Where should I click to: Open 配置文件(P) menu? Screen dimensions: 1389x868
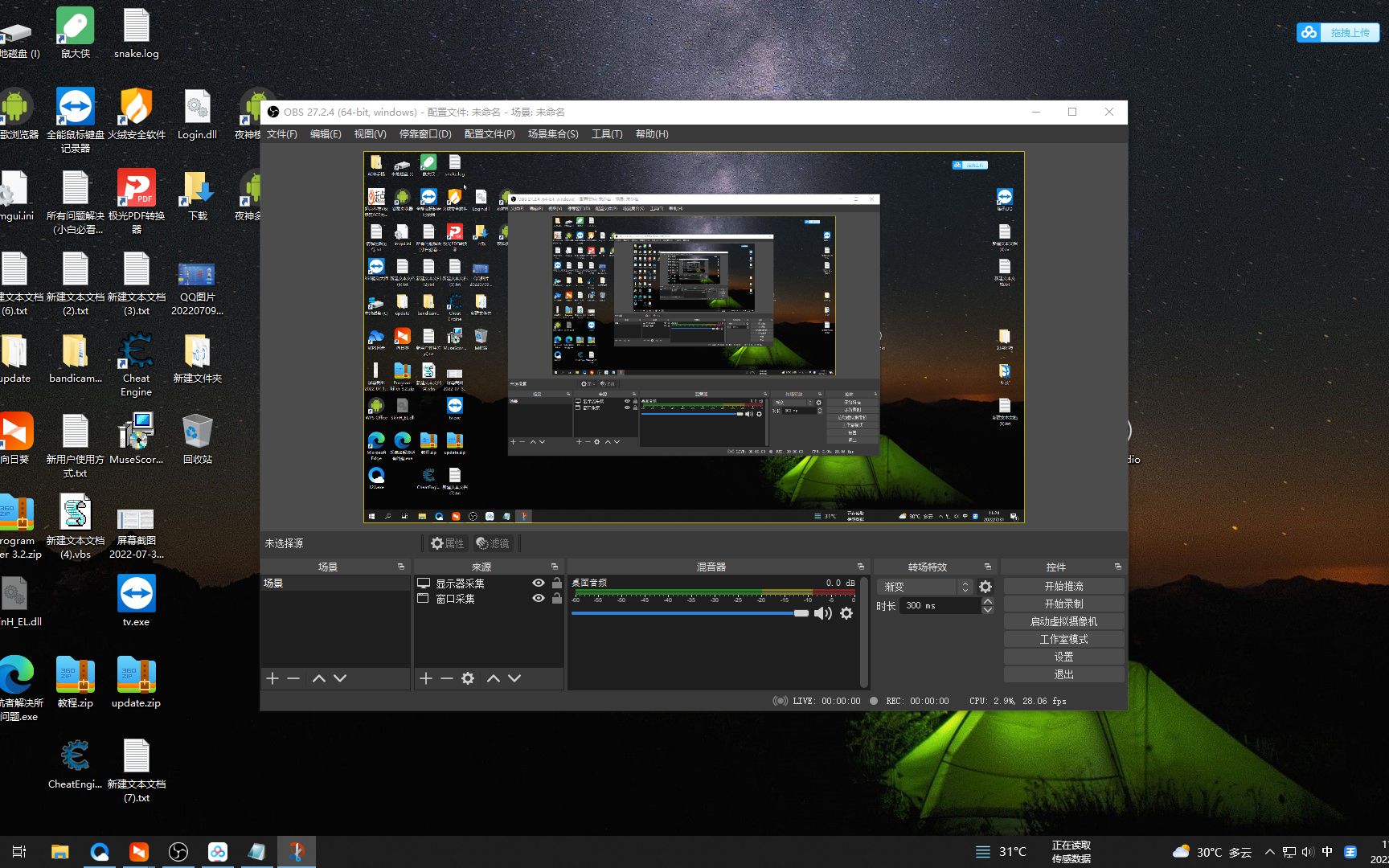coord(490,134)
